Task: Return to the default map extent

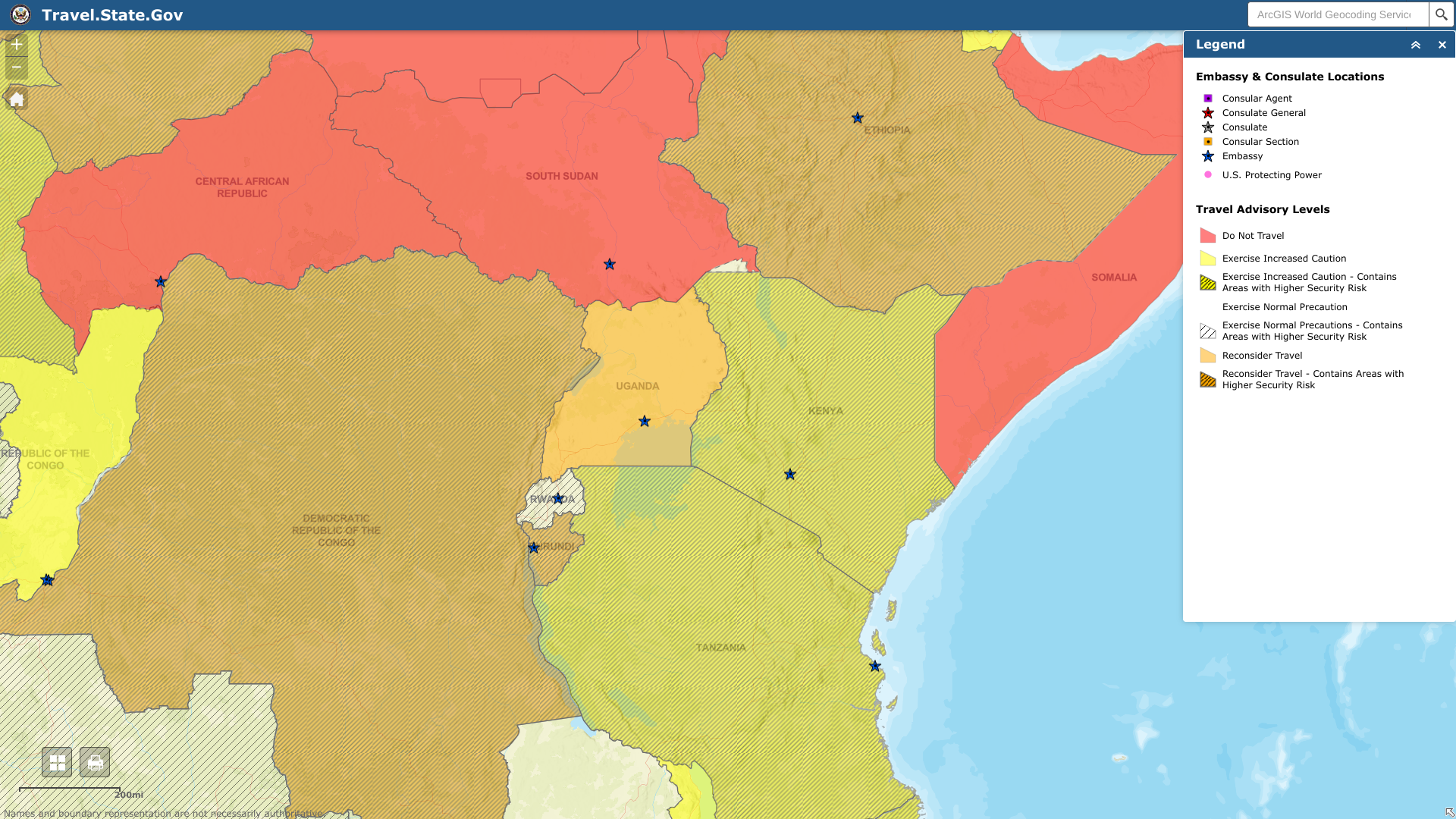Action: click(16, 99)
